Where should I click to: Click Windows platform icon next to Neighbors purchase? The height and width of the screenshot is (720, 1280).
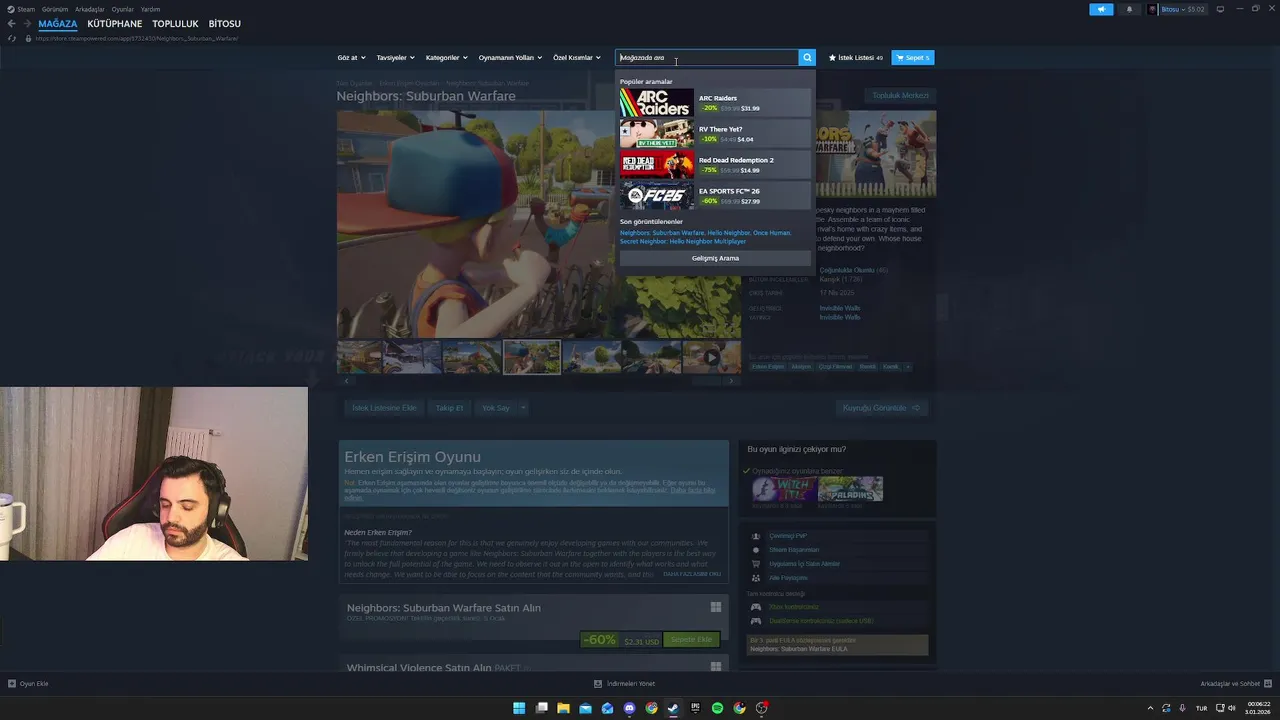tap(716, 607)
